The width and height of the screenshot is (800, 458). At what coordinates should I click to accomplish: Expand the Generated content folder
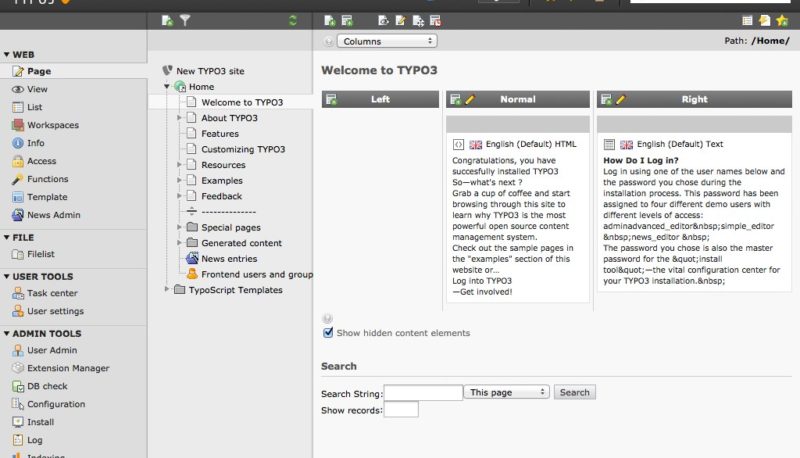pyautogui.click(x=179, y=243)
